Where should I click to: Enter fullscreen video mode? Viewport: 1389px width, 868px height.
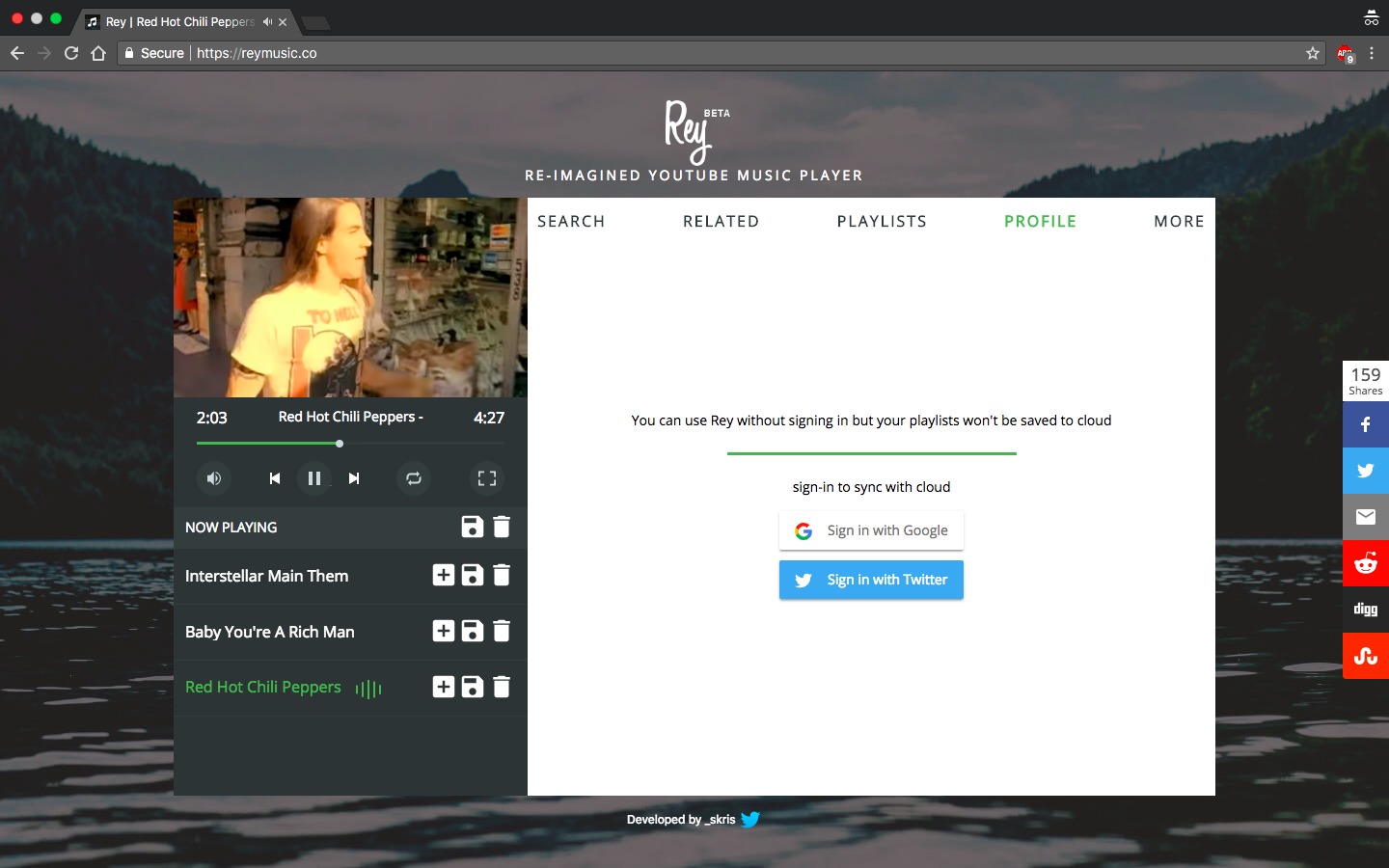pyautogui.click(x=487, y=478)
